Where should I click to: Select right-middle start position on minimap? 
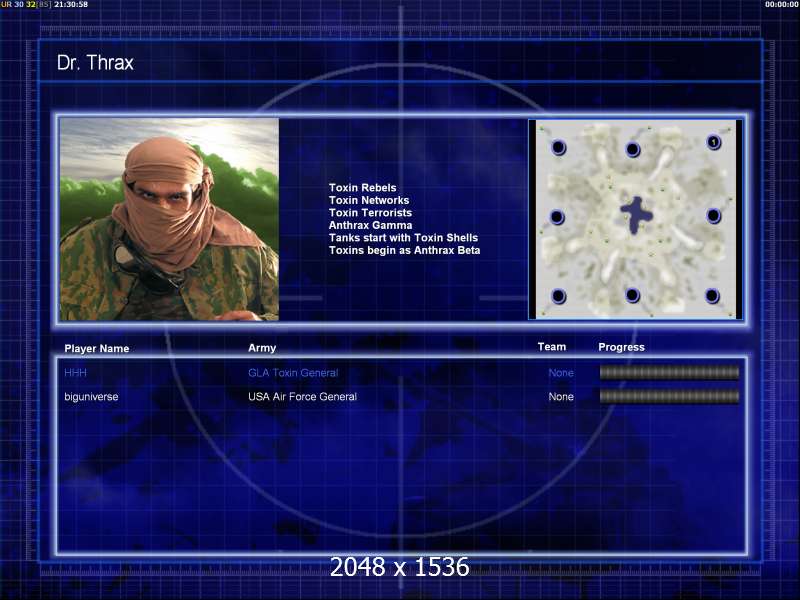click(x=713, y=216)
